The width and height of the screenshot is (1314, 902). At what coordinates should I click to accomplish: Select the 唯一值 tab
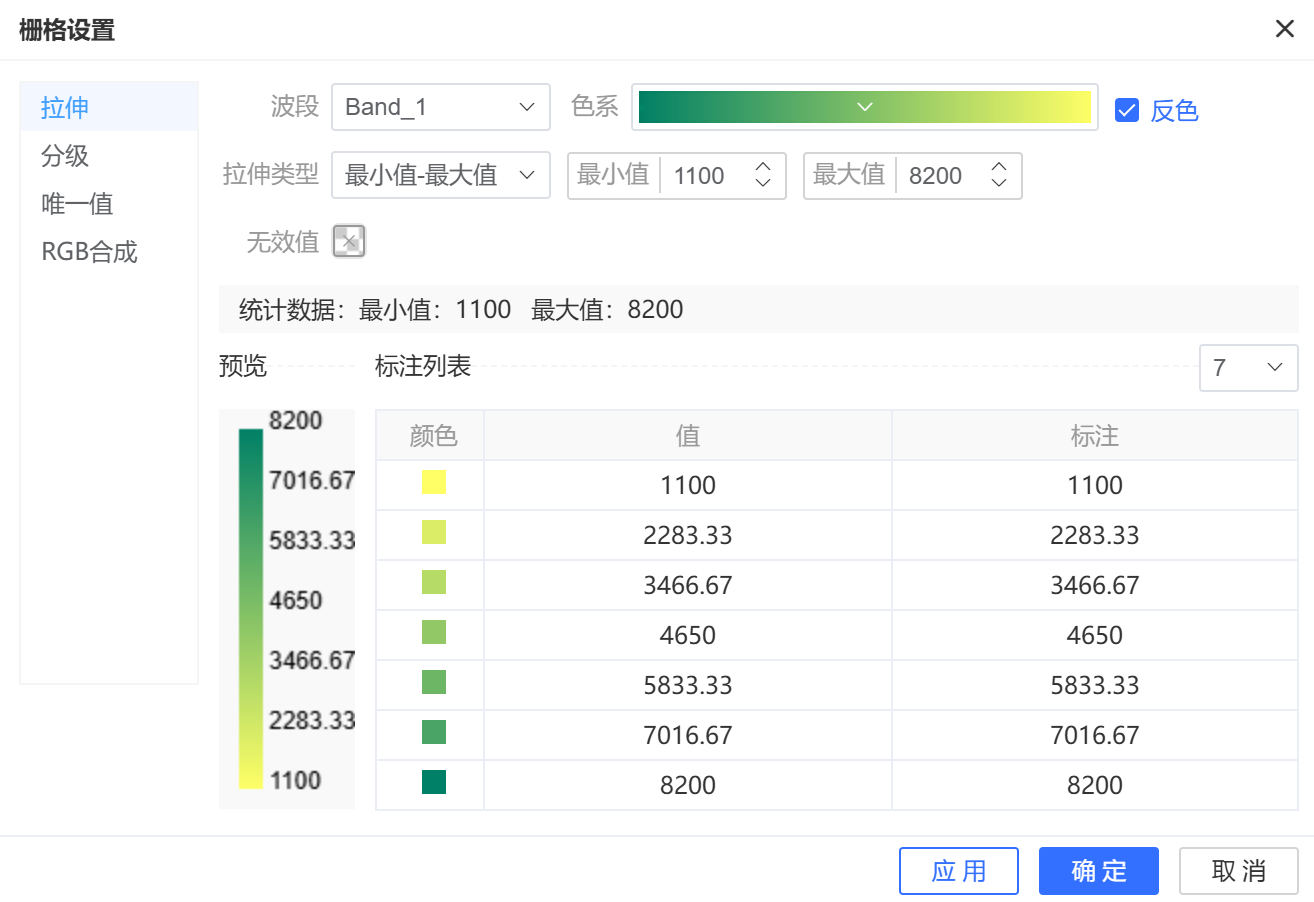(77, 204)
